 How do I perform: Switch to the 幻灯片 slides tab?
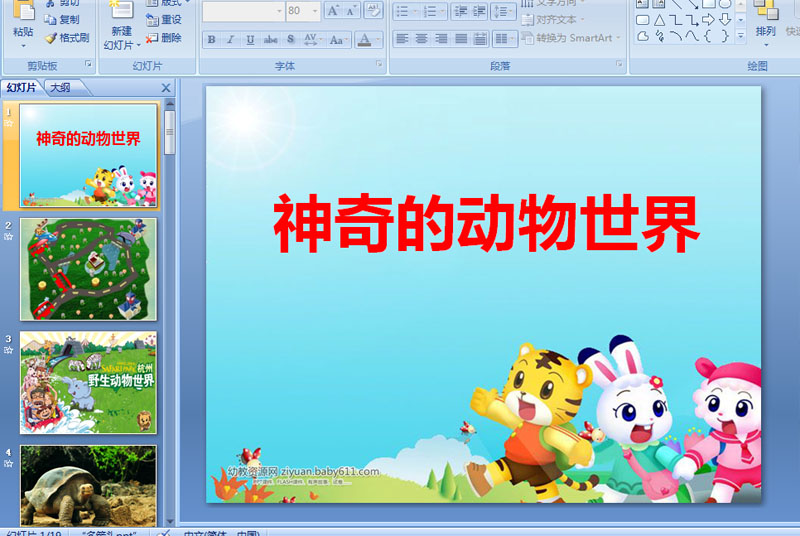pyautogui.click(x=22, y=88)
